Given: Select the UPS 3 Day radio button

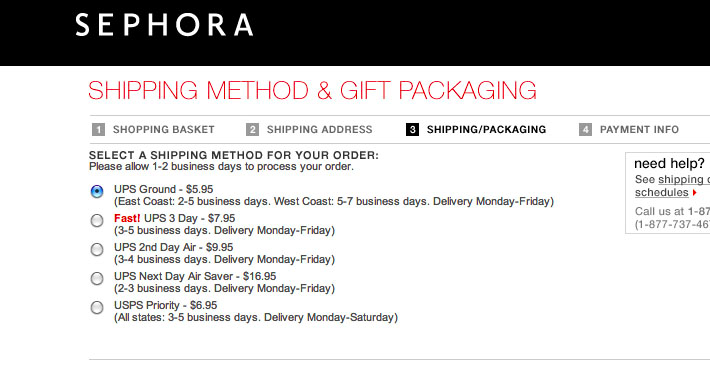Looking at the screenshot, I should [x=97, y=220].
